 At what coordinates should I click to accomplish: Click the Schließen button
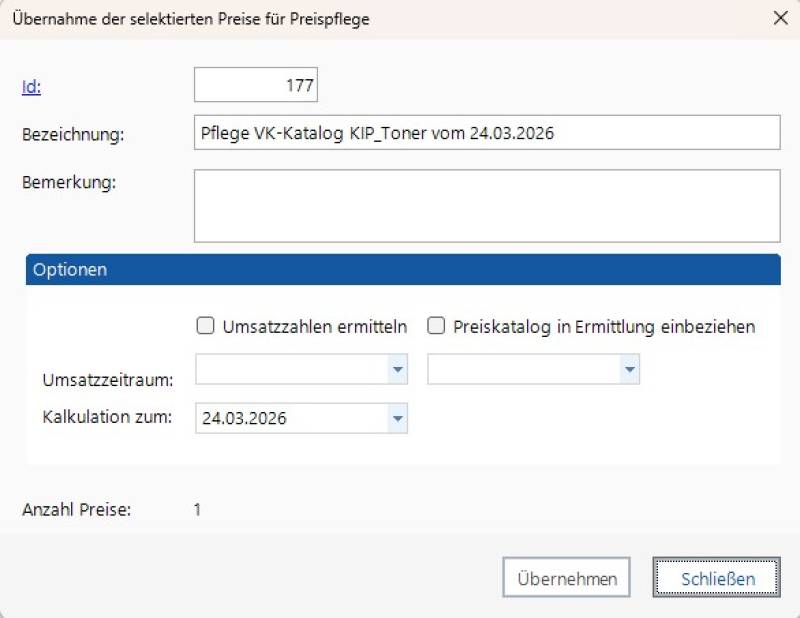pos(716,578)
